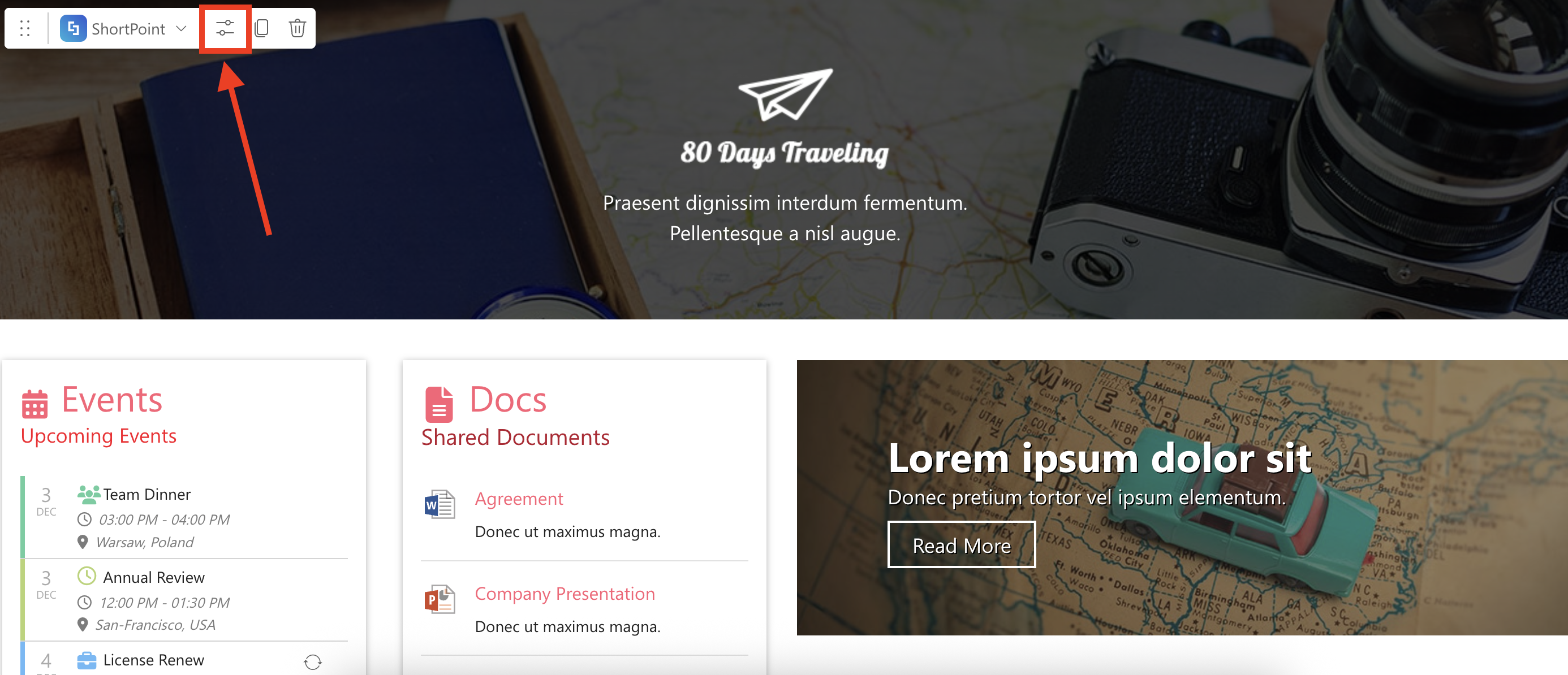Open the Company Presentation link
This screenshot has width=1568, height=675.
pyautogui.click(x=565, y=594)
